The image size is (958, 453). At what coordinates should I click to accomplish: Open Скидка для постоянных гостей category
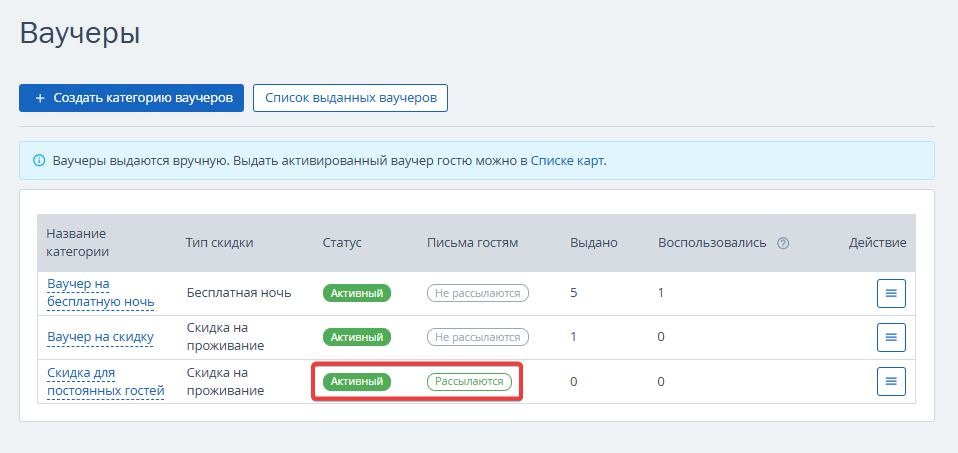click(106, 381)
